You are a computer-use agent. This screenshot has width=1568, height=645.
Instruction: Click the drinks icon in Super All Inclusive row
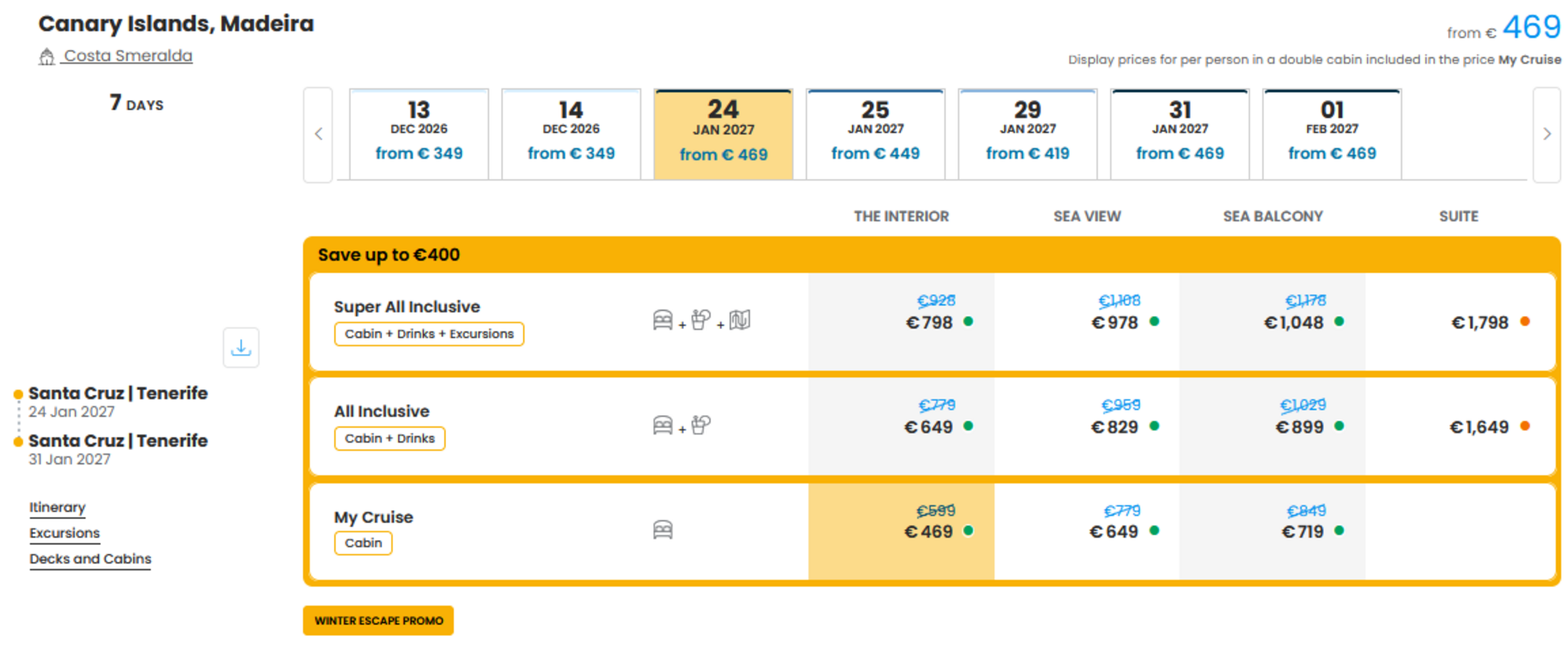701,320
